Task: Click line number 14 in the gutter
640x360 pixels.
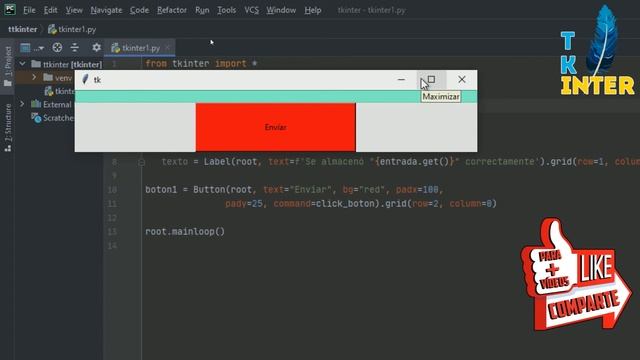Action: [112, 246]
